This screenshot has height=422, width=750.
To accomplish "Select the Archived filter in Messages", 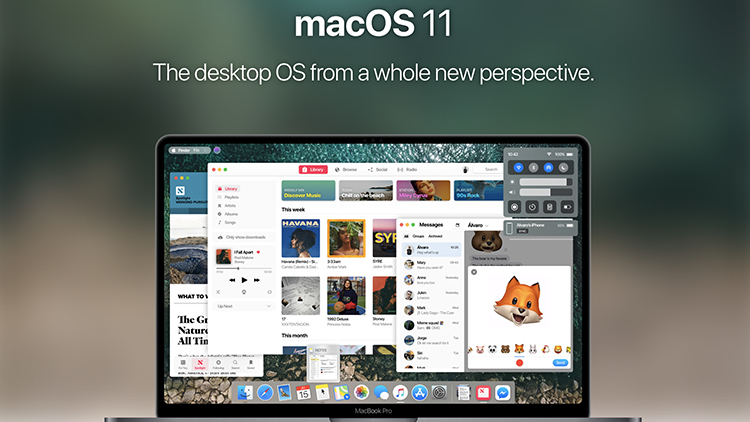I will point(435,236).
